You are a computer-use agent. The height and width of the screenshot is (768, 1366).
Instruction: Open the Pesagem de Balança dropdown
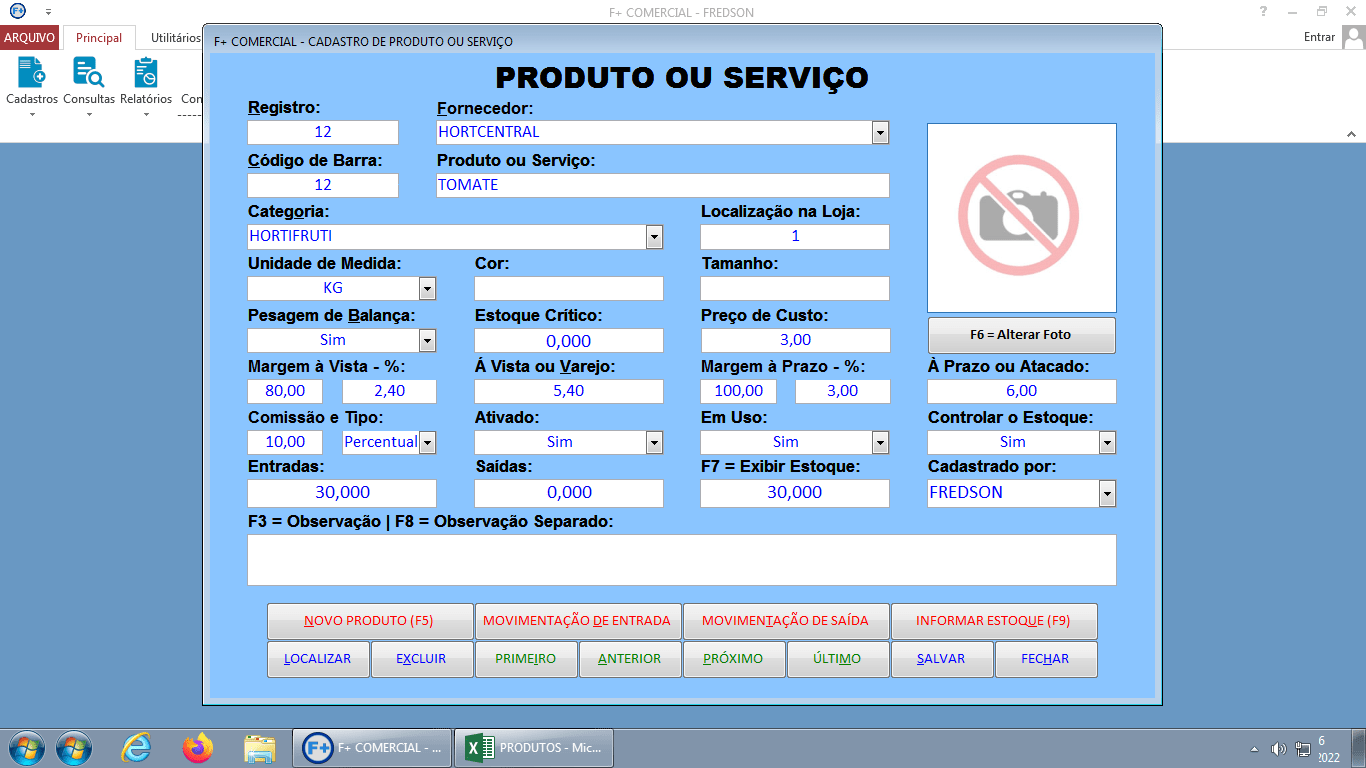(427, 340)
